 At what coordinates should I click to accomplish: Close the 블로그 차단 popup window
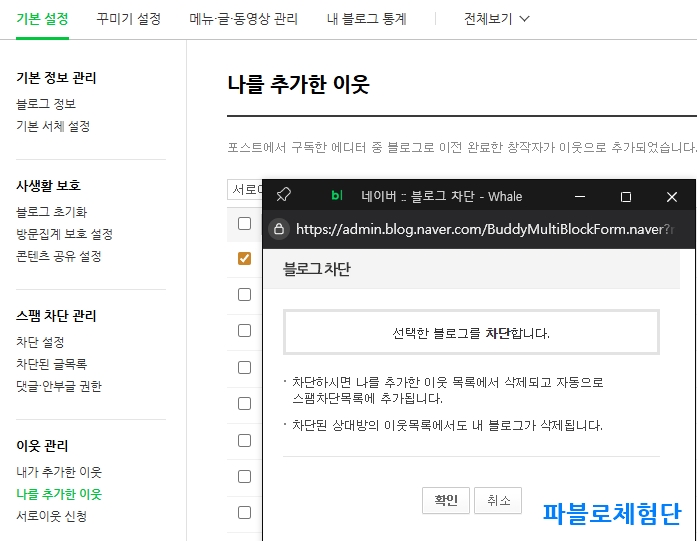(x=672, y=196)
